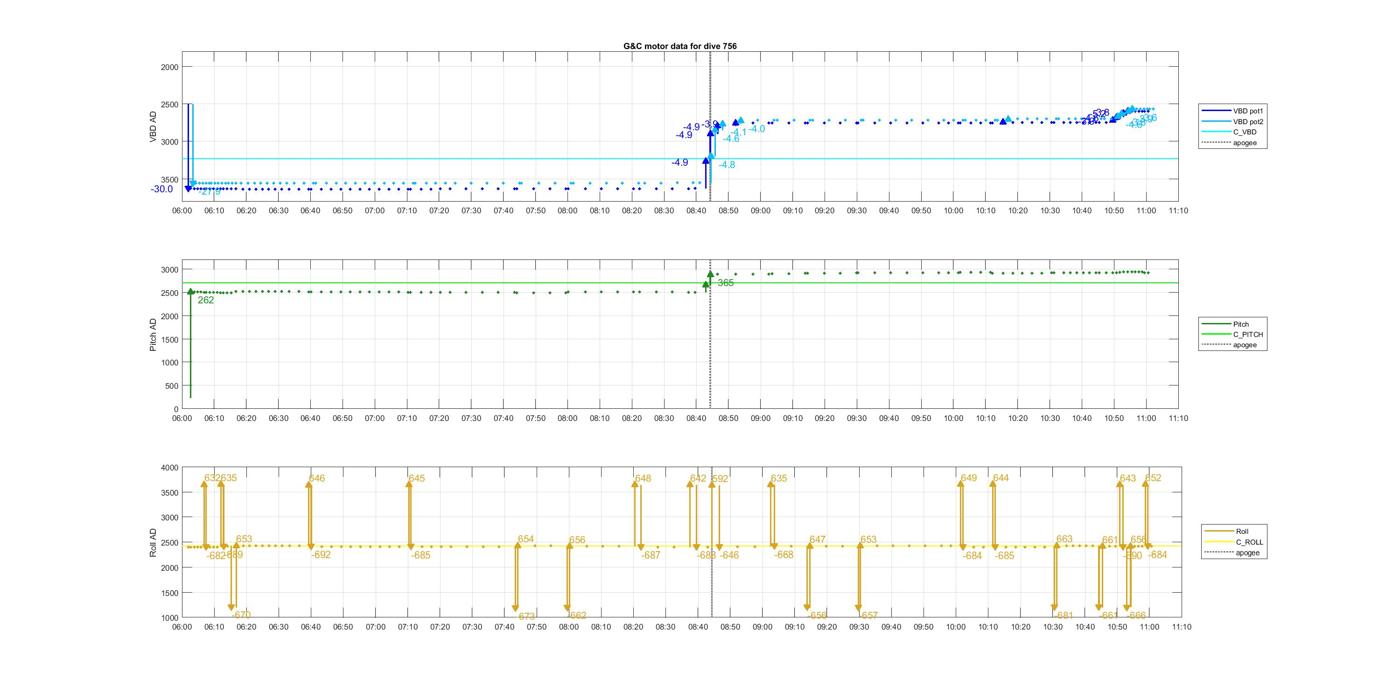Click the "Pitch AD" y-axis label

[x=153, y=334]
